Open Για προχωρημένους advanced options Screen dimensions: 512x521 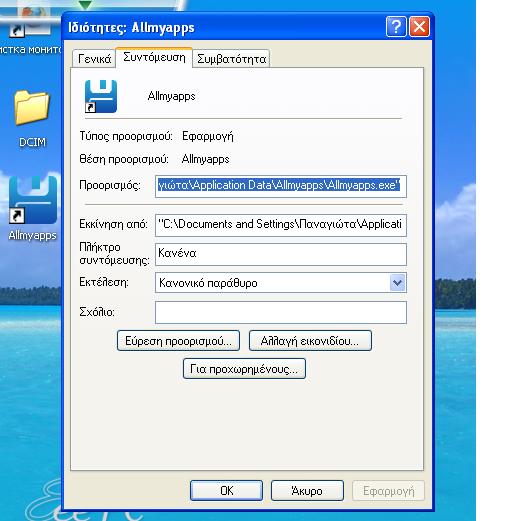[x=244, y=369]
